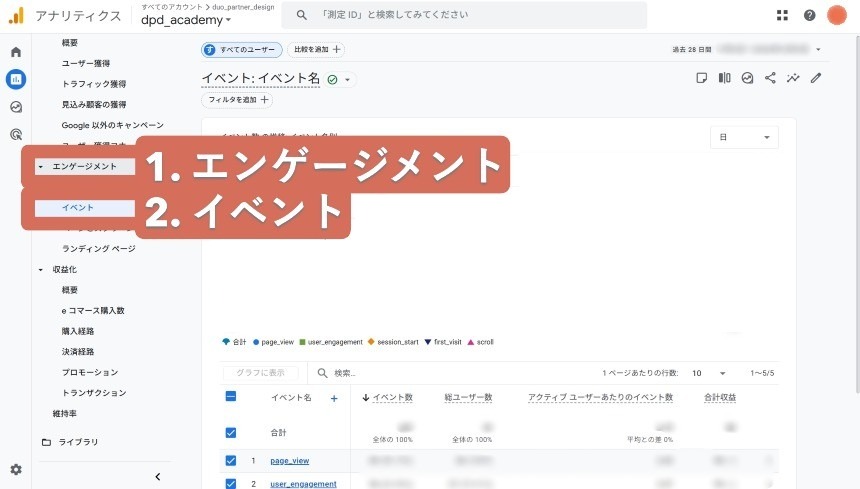860x489 pixels.
Task: Toggle the select-all rows checkbox in header
Action: click(231, 397)
